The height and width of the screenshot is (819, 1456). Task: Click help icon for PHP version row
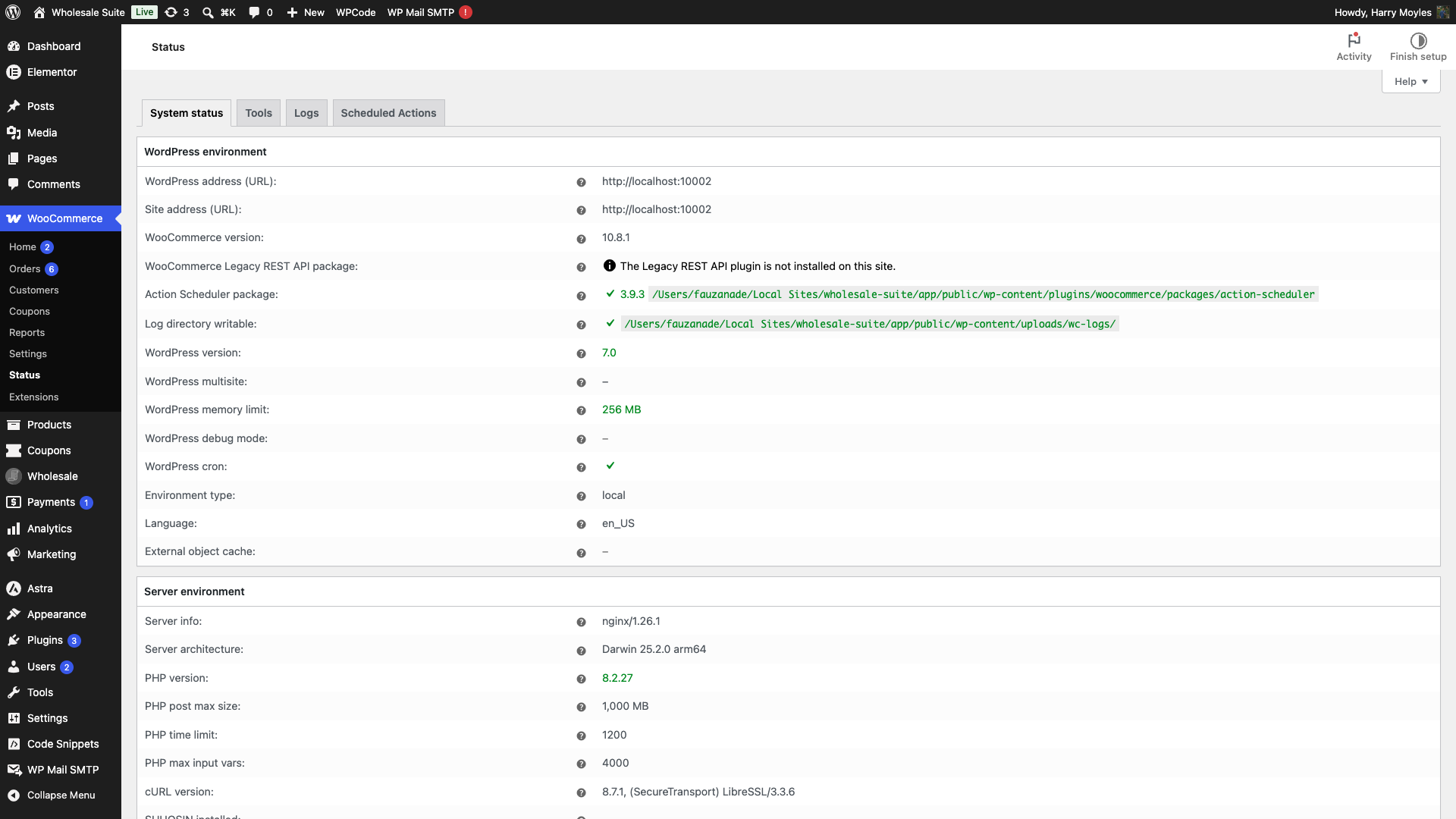point(581,679)
